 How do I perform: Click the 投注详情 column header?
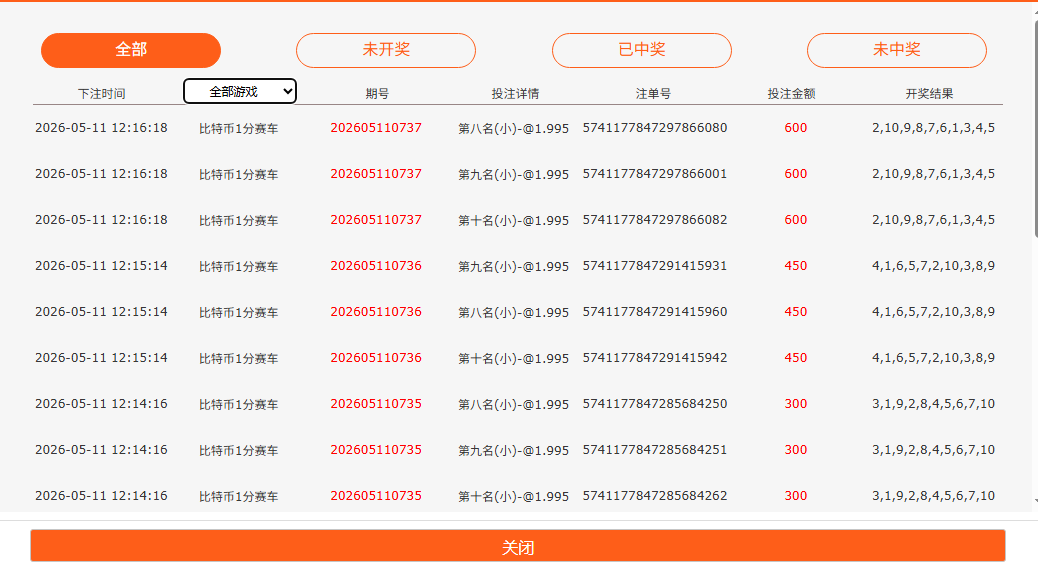coord(515,94)
